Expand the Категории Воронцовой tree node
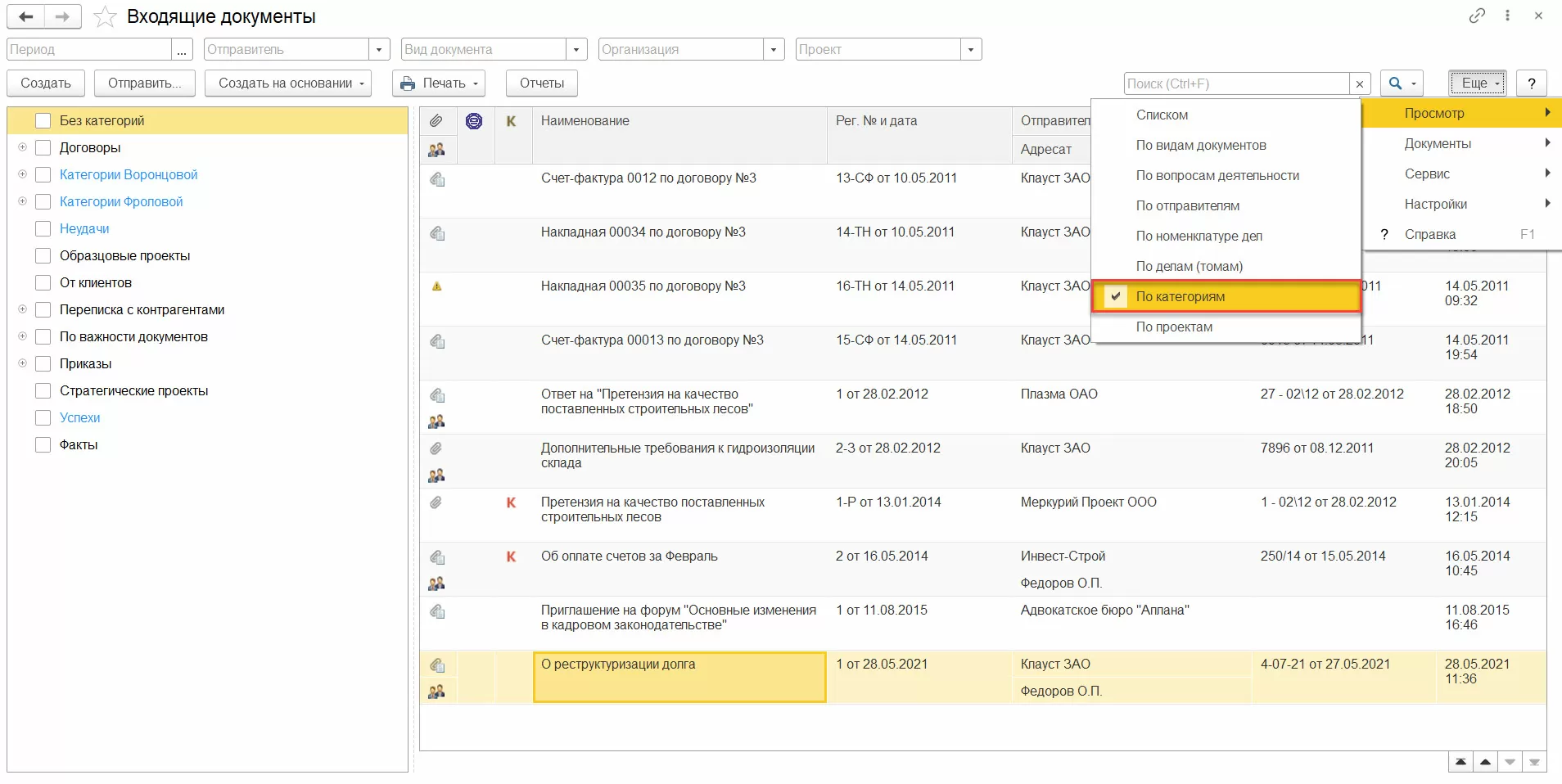1562x784 pixels. [22, 175]
